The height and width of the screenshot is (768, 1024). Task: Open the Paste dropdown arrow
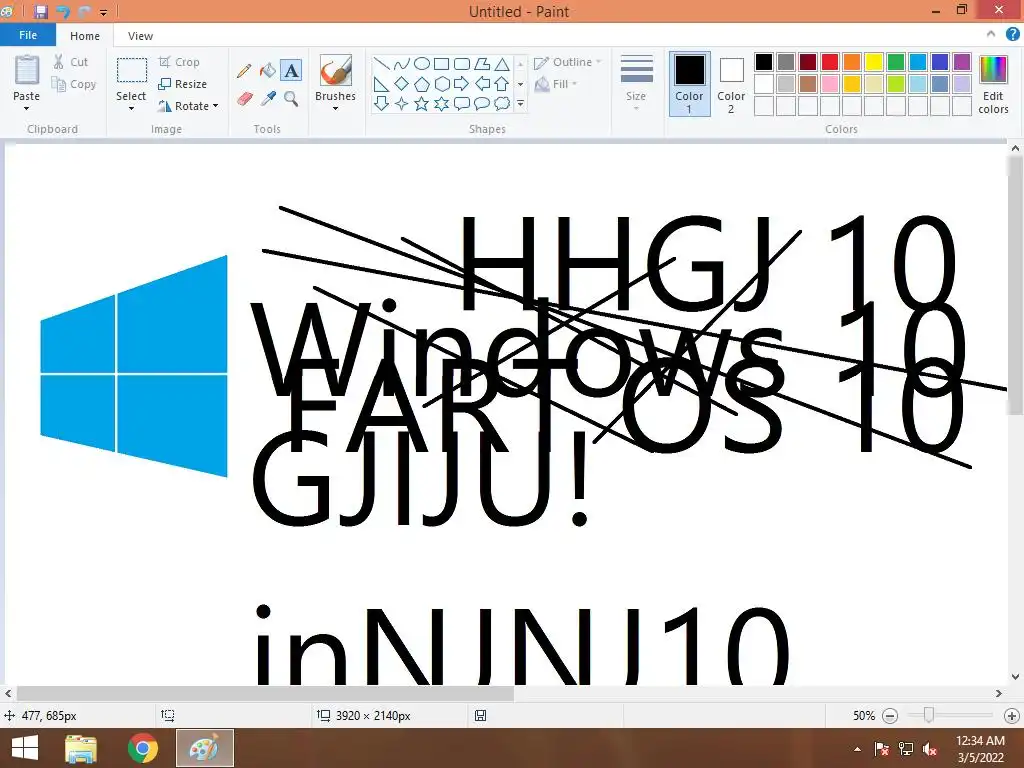(27, 109)
